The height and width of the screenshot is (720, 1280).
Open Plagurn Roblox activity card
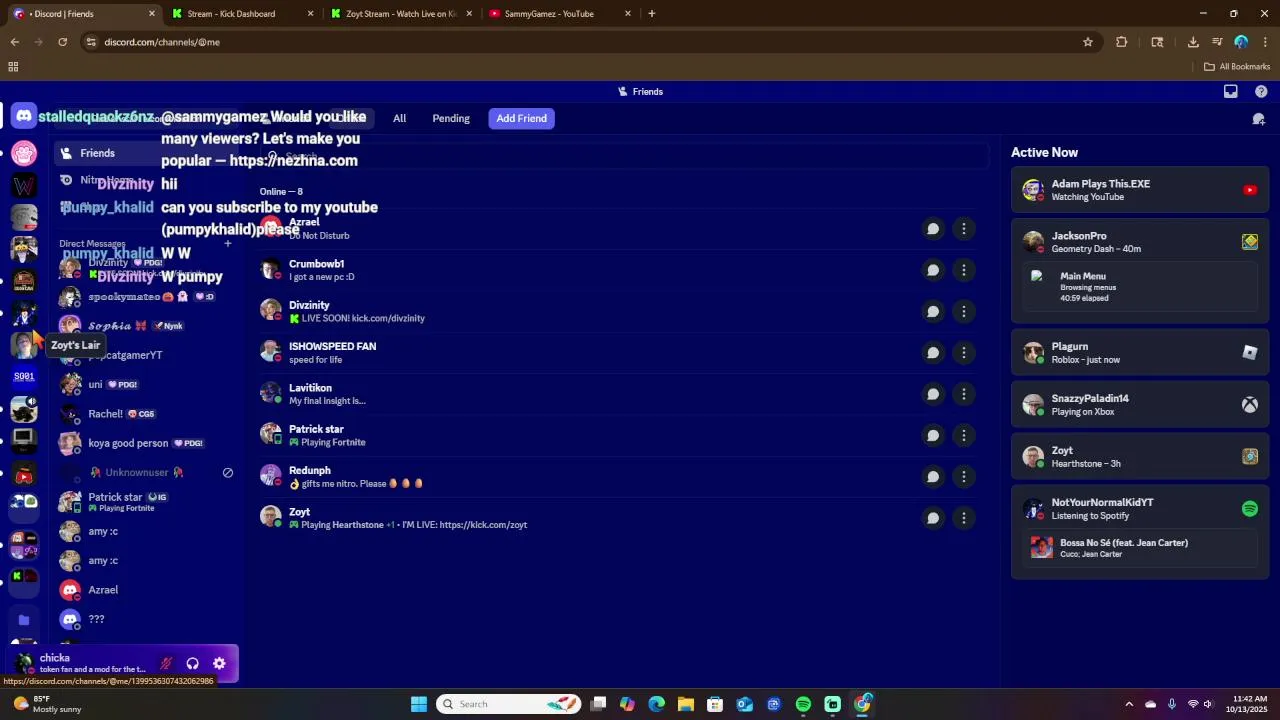[x=1140, y=352]
